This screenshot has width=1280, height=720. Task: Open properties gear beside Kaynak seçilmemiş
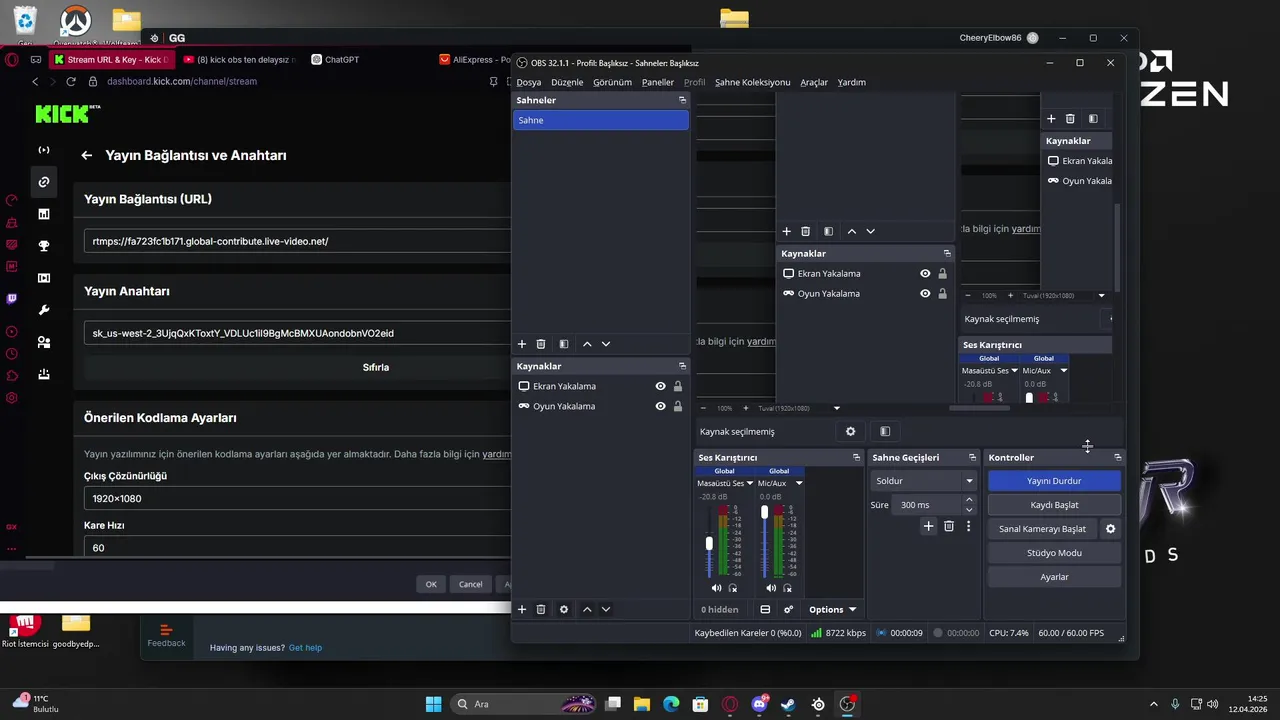click(x=851, y=432)
